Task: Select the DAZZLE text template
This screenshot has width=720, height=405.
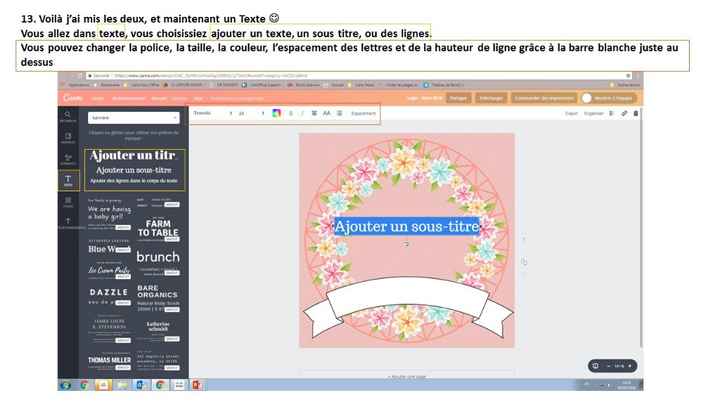Action: coord(109,296)
